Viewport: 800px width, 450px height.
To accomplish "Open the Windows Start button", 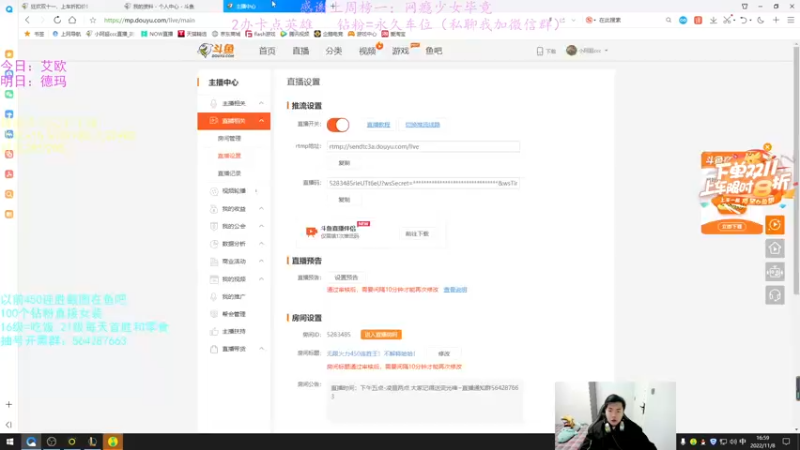I will (x=10, y=441).
